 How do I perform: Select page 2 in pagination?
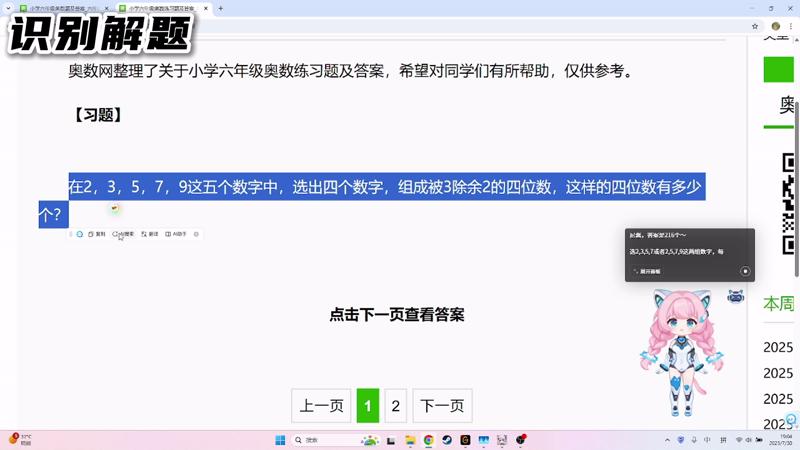click(395, 406)
